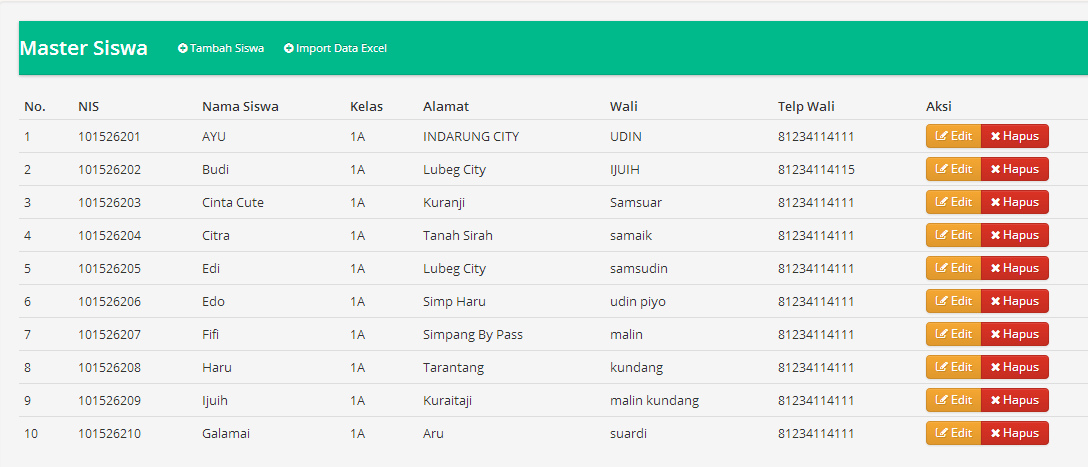This screenshot has width=1088, height=467.
Task: Delete the student record for Edo
Action: [x=1014, y=301]
